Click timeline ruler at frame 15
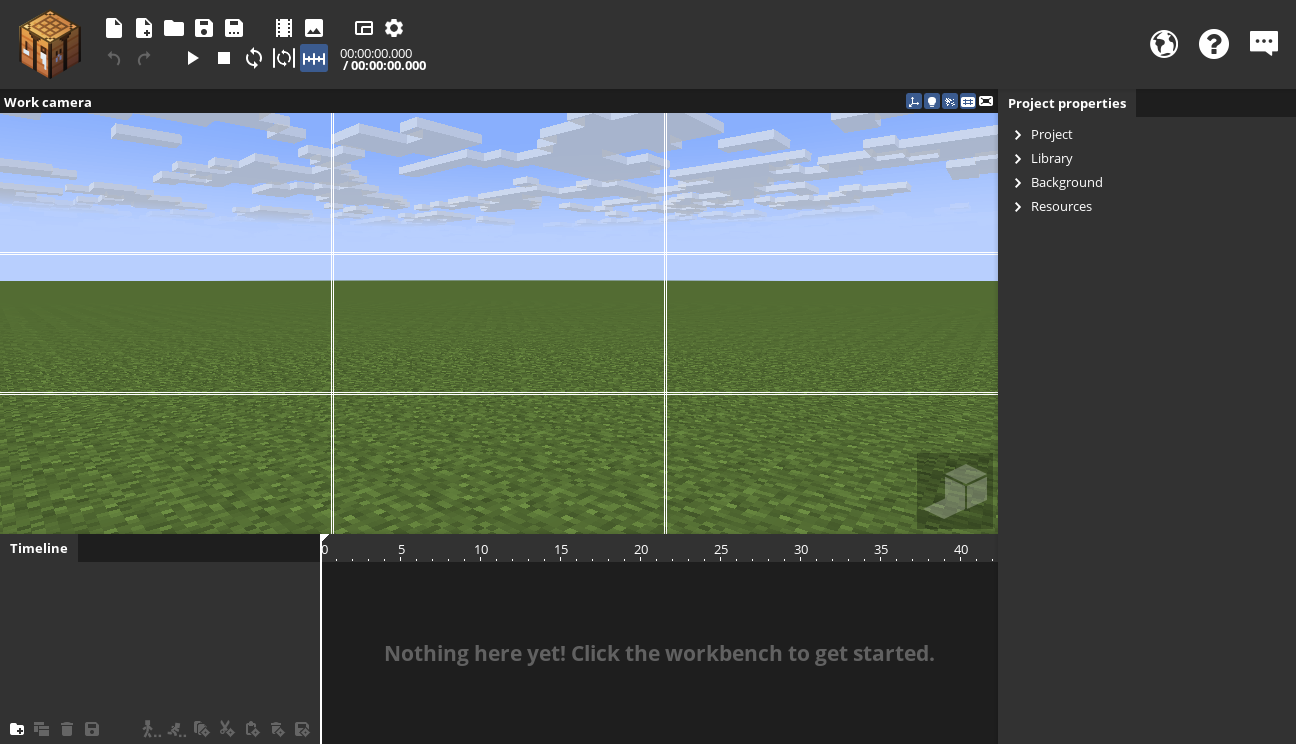The height and width of the screenshot is (744, 1296). coord(561,549)
